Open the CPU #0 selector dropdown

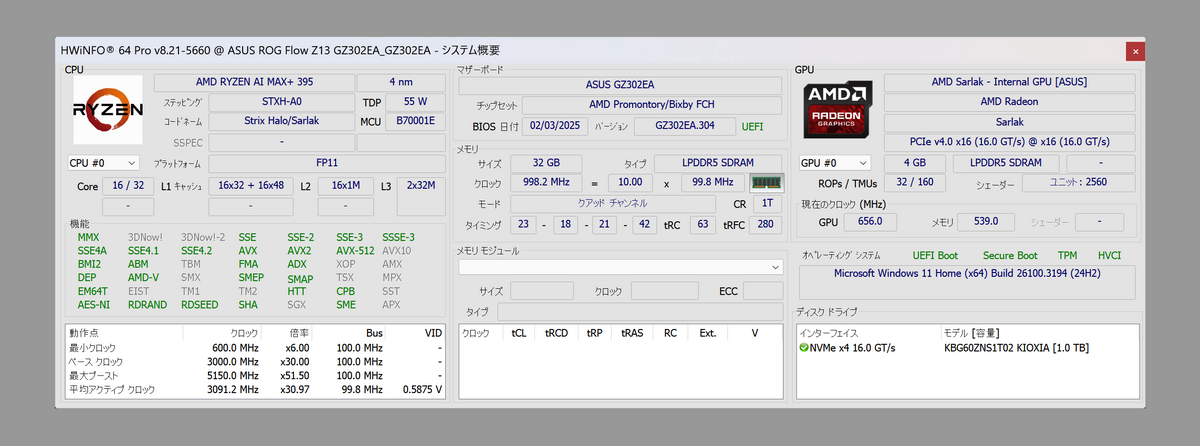click(x=103, y=162)
